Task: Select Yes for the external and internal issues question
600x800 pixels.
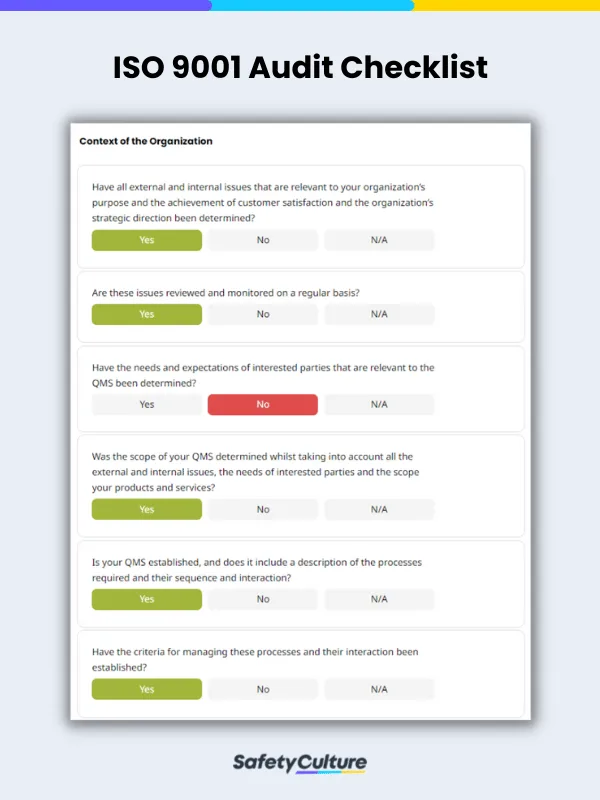Action: (x=146, y=240)
